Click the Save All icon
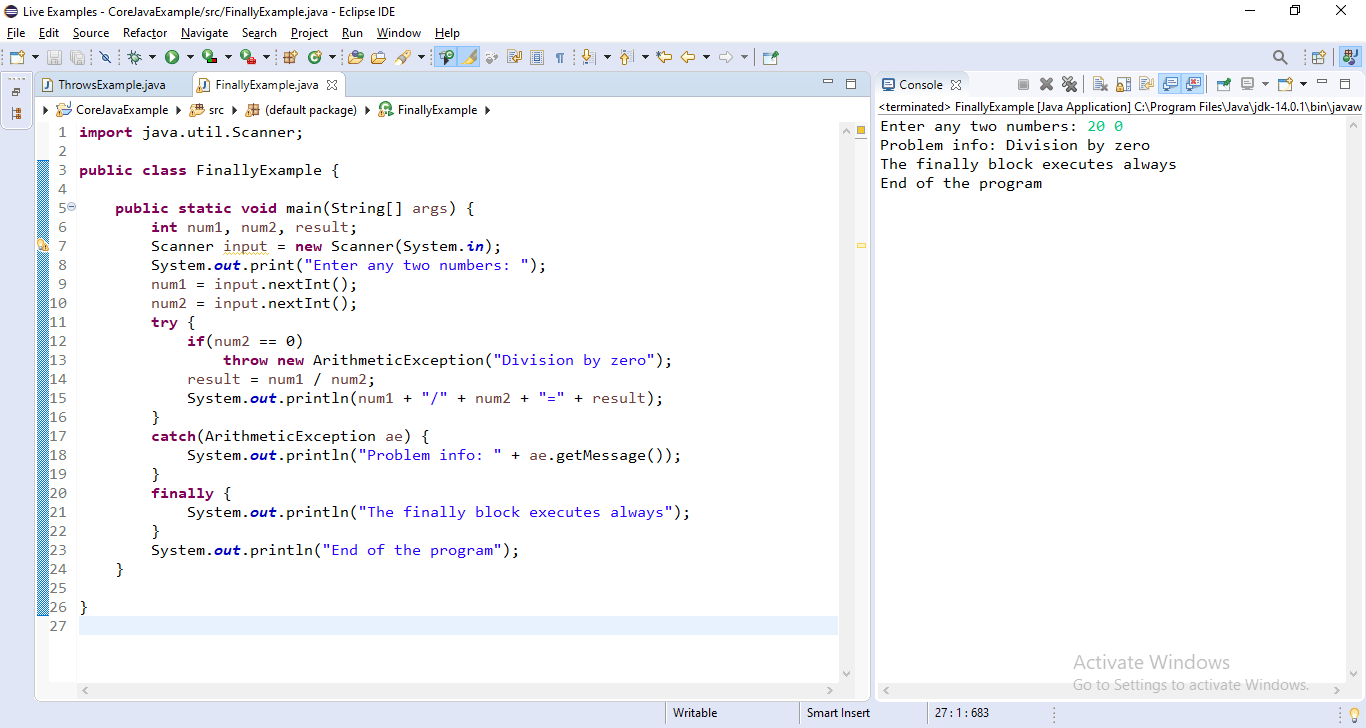The image size is (1366, 728). [77, 57]
